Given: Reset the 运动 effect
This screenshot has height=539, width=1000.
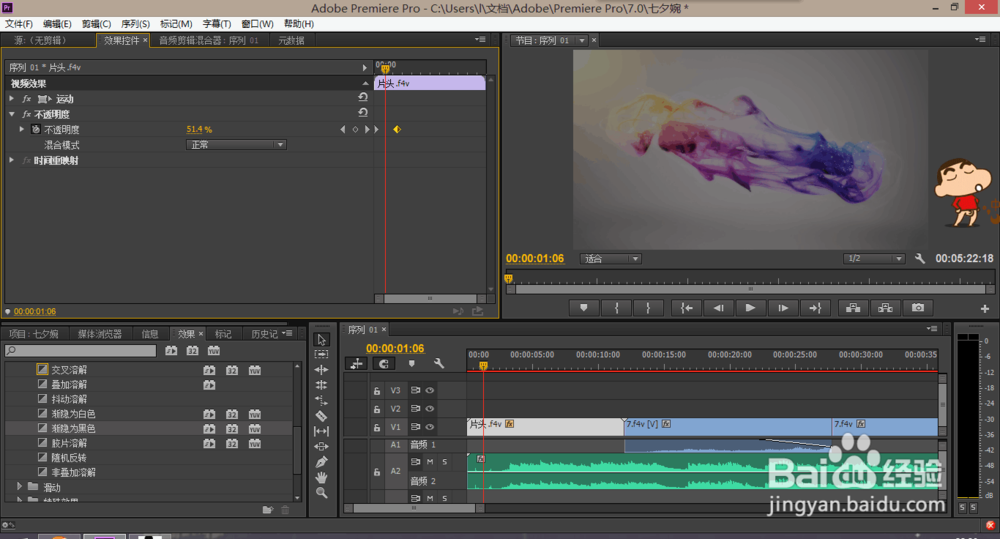Looking at the screenshot, I should pos(363,98).
